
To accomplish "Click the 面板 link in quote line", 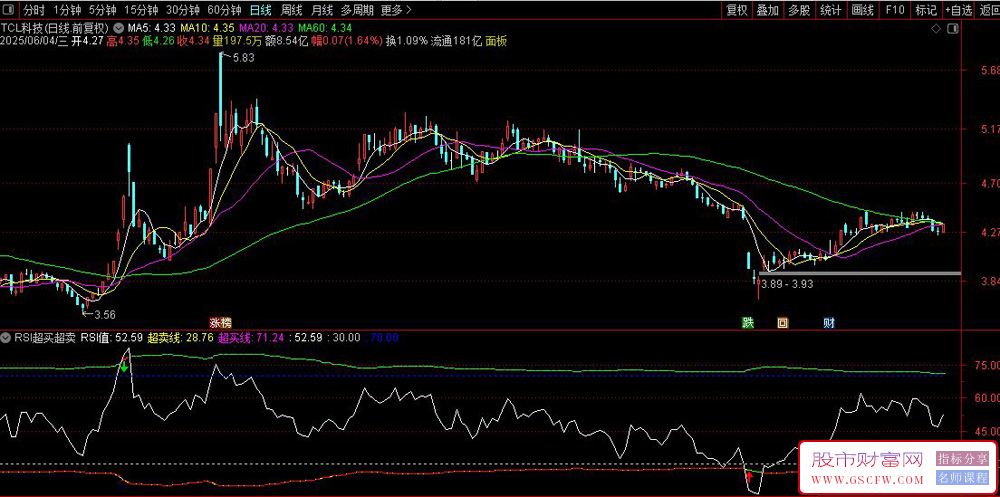I will tap(496, 41).
